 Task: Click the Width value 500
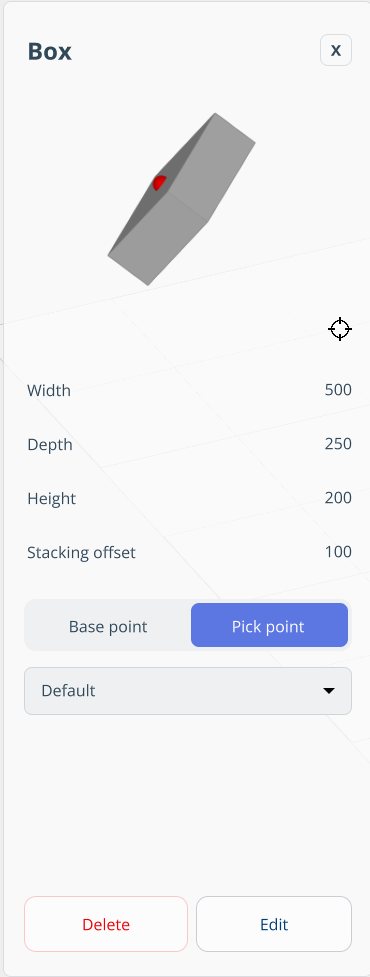pyautogui.click(x=338, y=390)
